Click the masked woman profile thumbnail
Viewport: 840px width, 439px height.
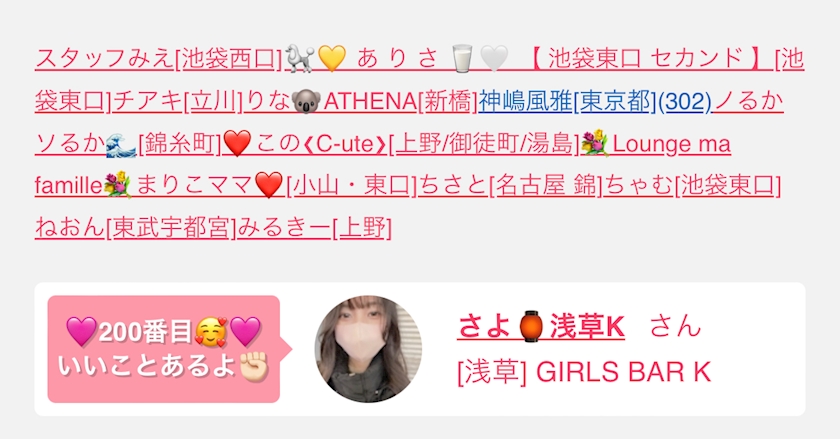pyautogui.click(x=368, y=349)
